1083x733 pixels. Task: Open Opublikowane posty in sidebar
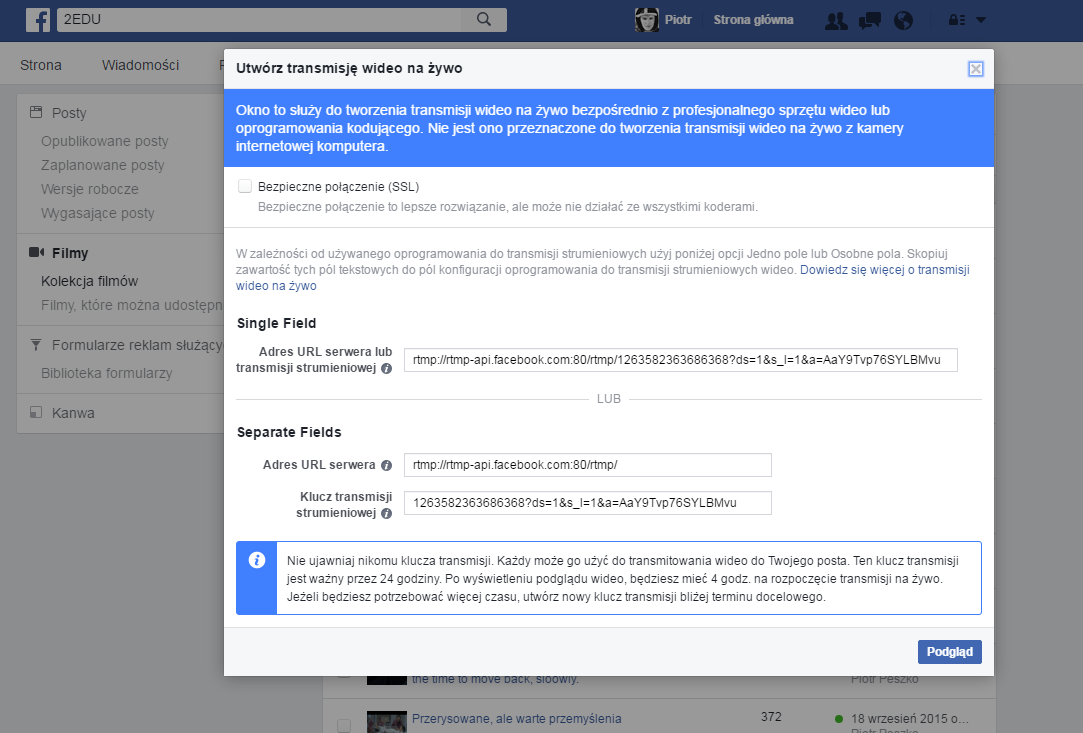104,141
